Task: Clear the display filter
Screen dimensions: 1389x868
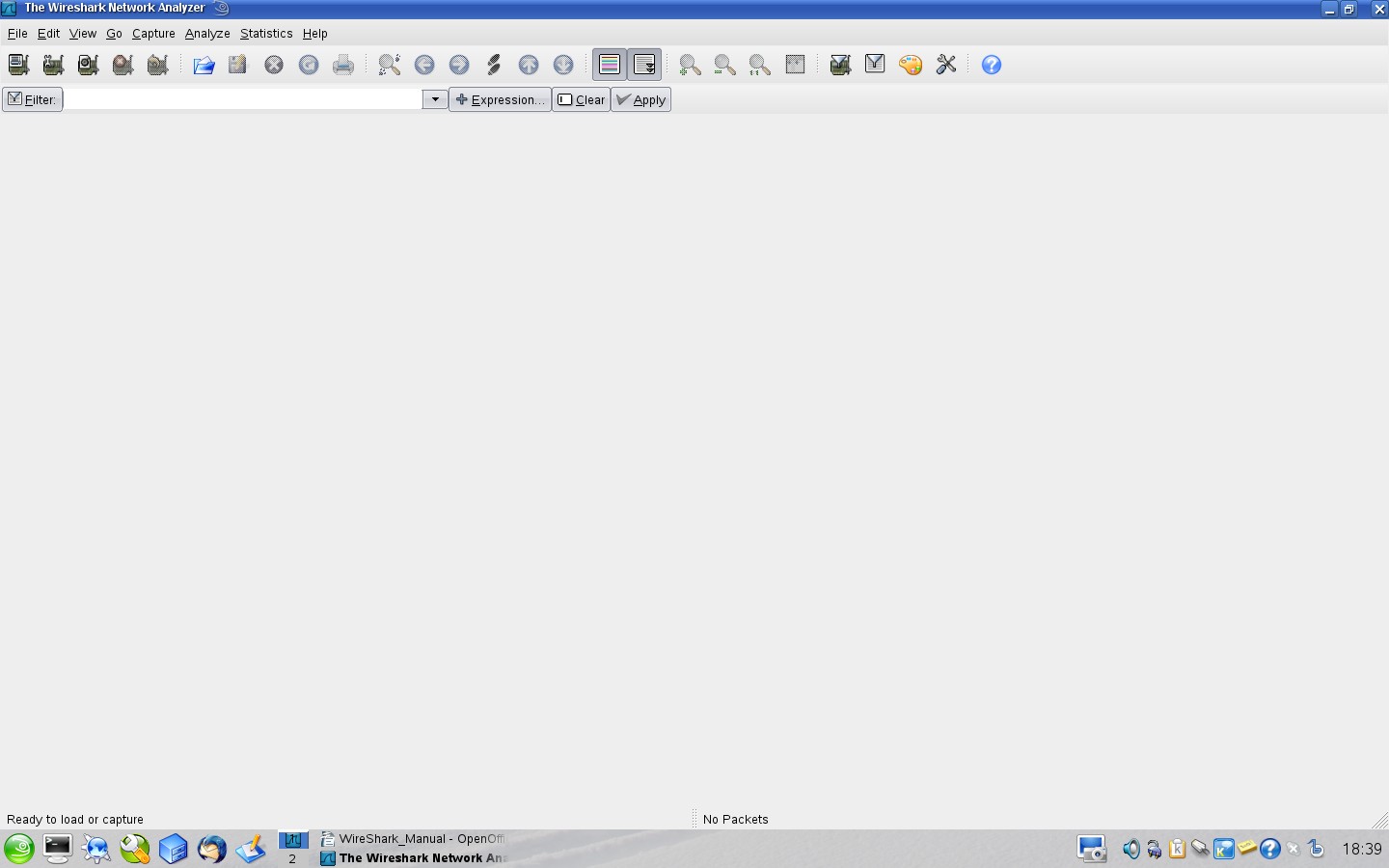Action: [582, 99]
